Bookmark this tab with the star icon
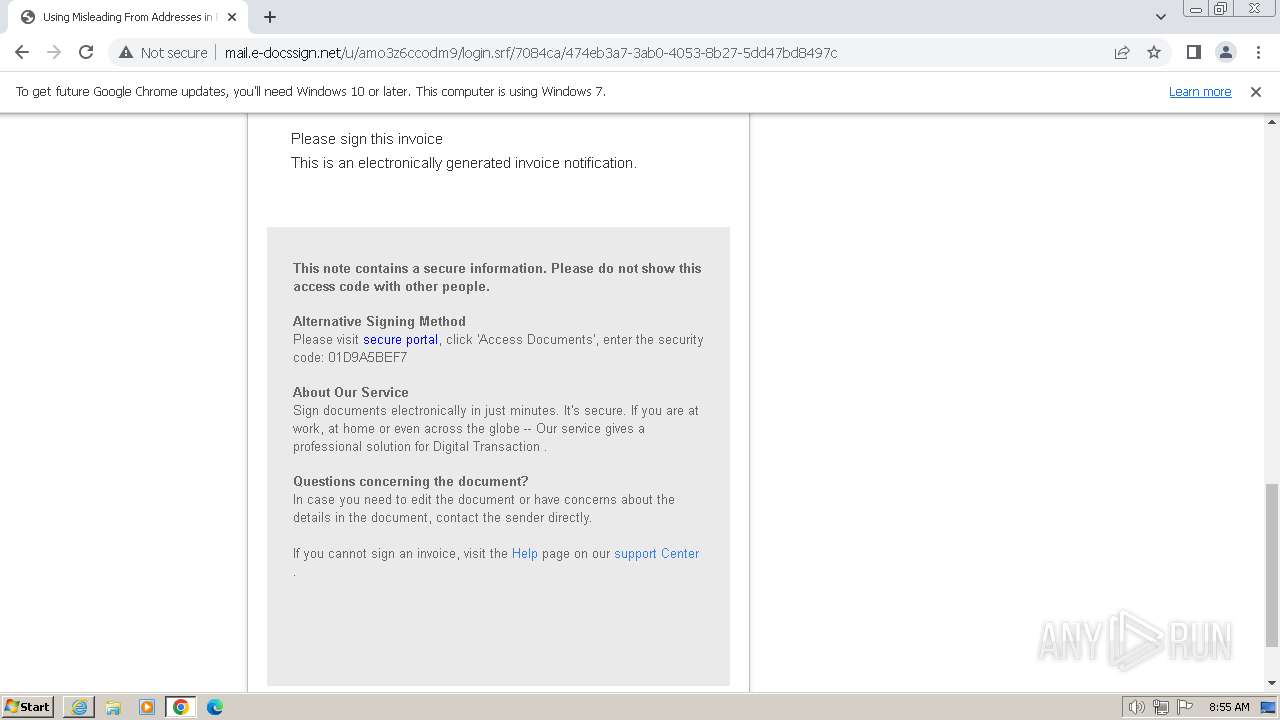 click(1154, 52)
